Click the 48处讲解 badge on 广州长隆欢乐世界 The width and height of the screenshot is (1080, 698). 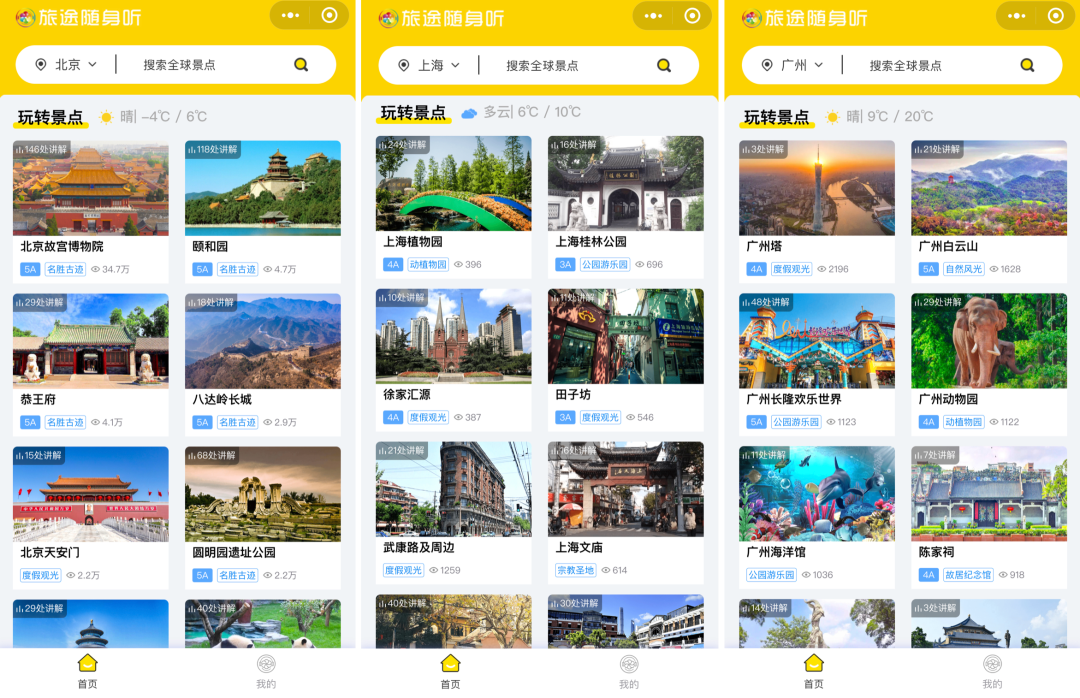pos(766,302)
